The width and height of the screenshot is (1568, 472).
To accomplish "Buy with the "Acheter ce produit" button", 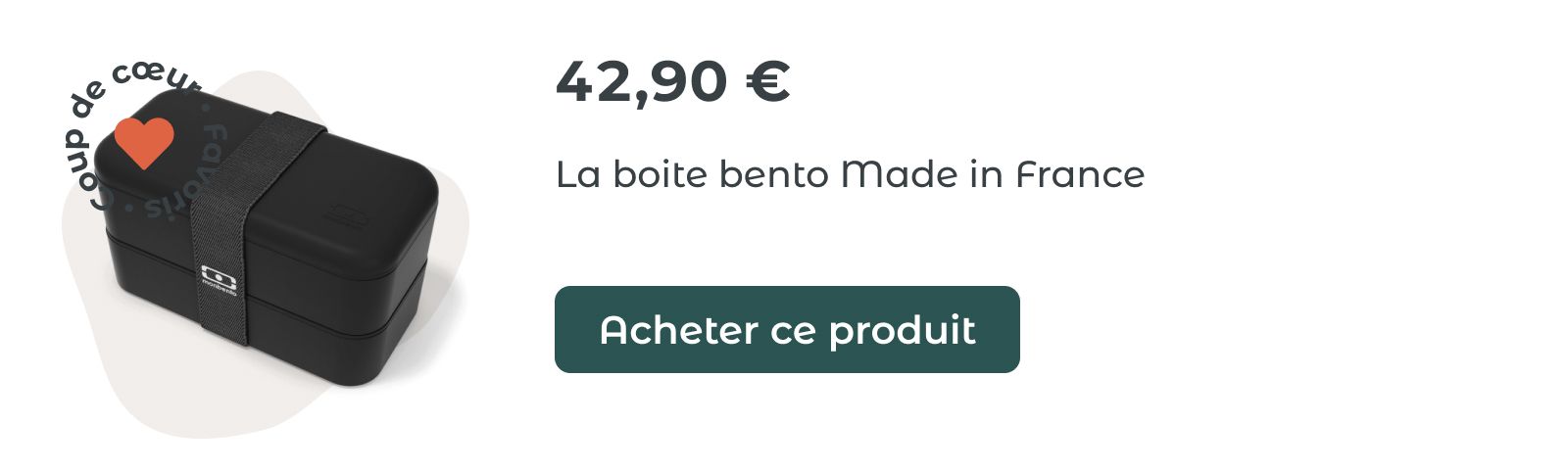I will tap(787, 329).
